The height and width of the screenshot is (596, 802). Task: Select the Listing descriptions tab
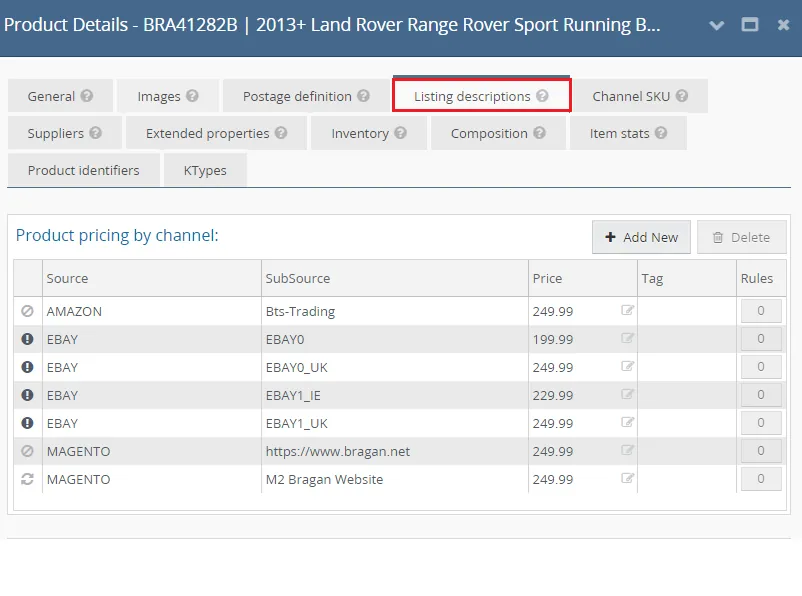(481, 95)
